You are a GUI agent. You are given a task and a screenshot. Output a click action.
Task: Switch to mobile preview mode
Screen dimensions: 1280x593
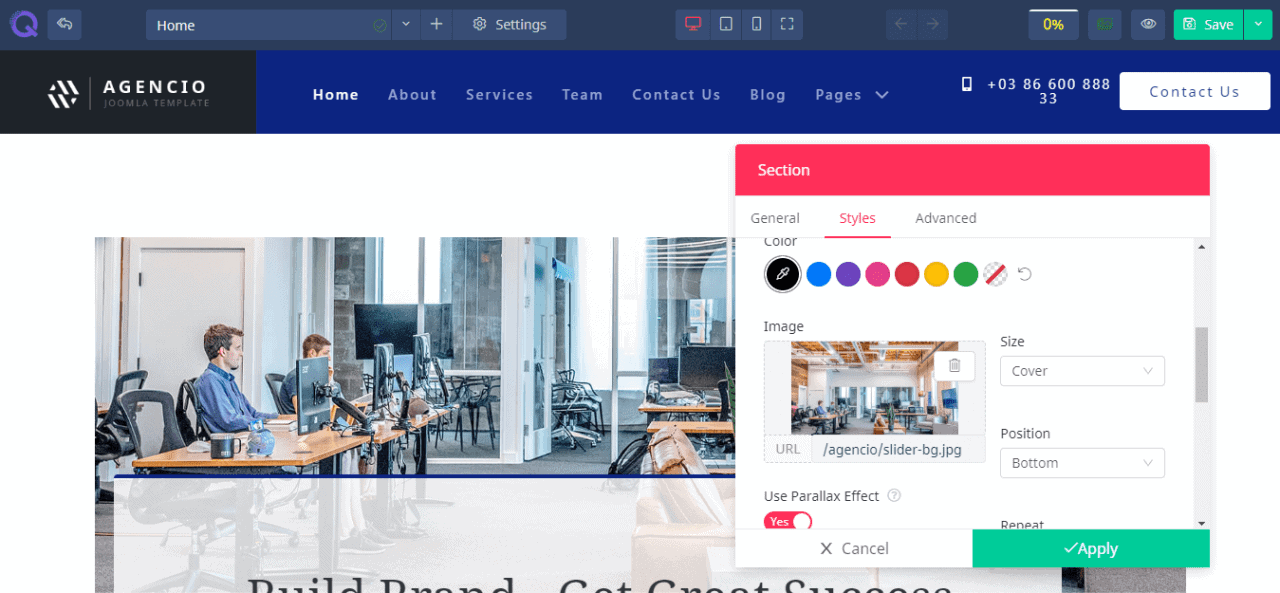pos(756,24)
